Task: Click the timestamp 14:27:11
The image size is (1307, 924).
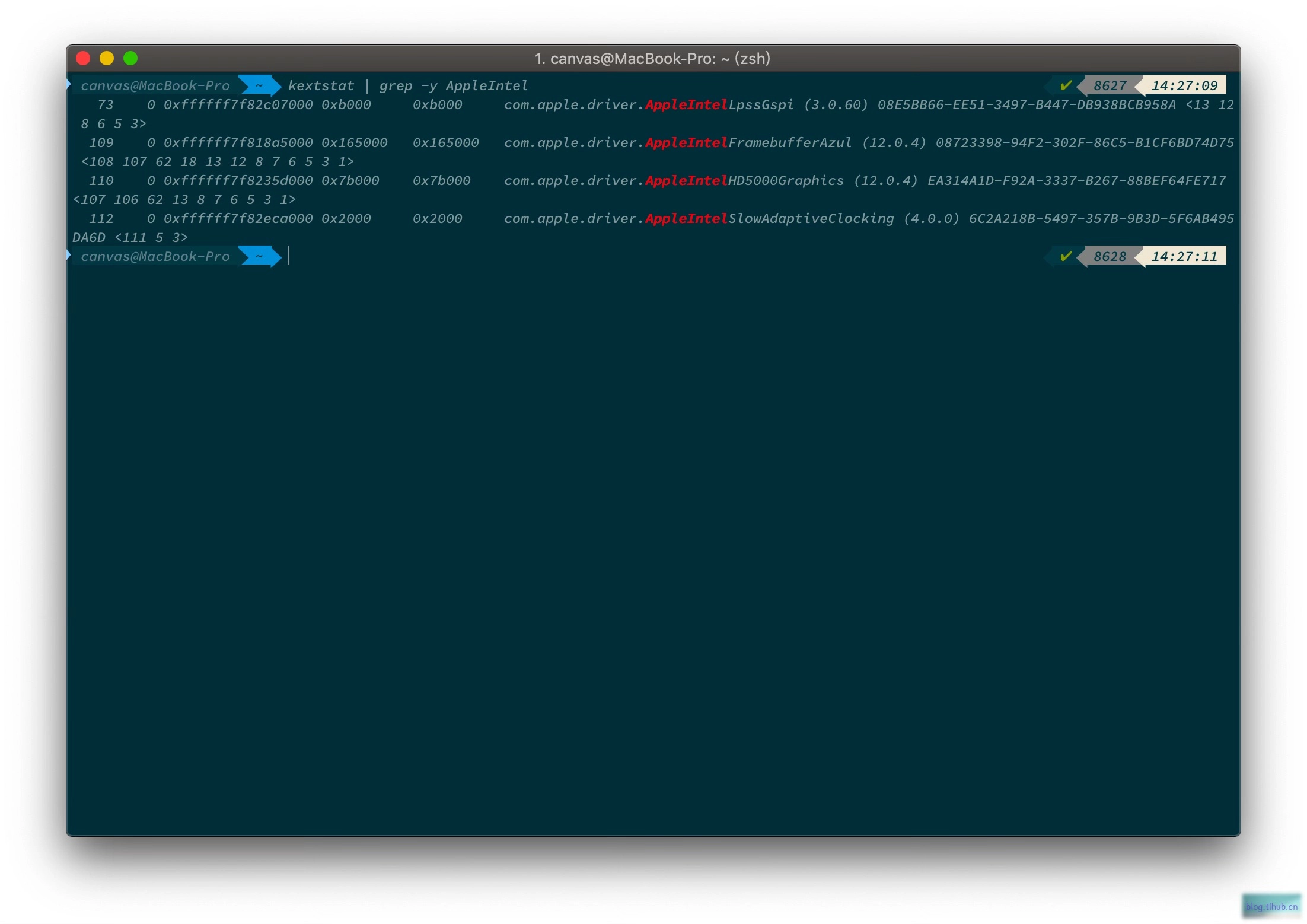Action: (1184, 257)
